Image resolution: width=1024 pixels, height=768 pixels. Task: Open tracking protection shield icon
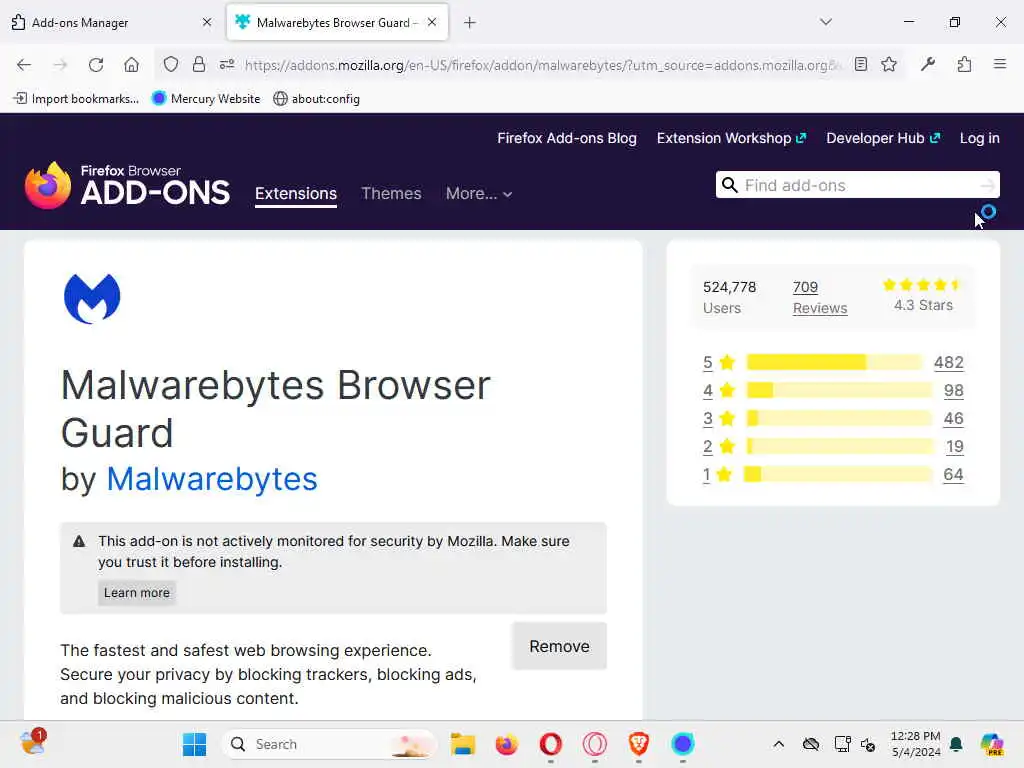170,64
